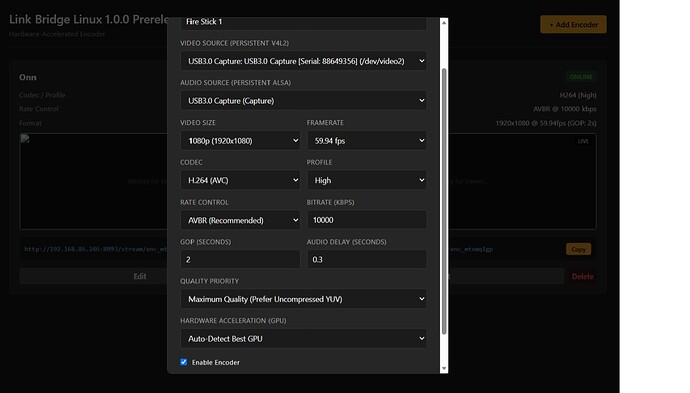690x393 pixels.
Task: Copy the stream URL with Copy button
Action: pyautogui.click(x=578, y=249)
